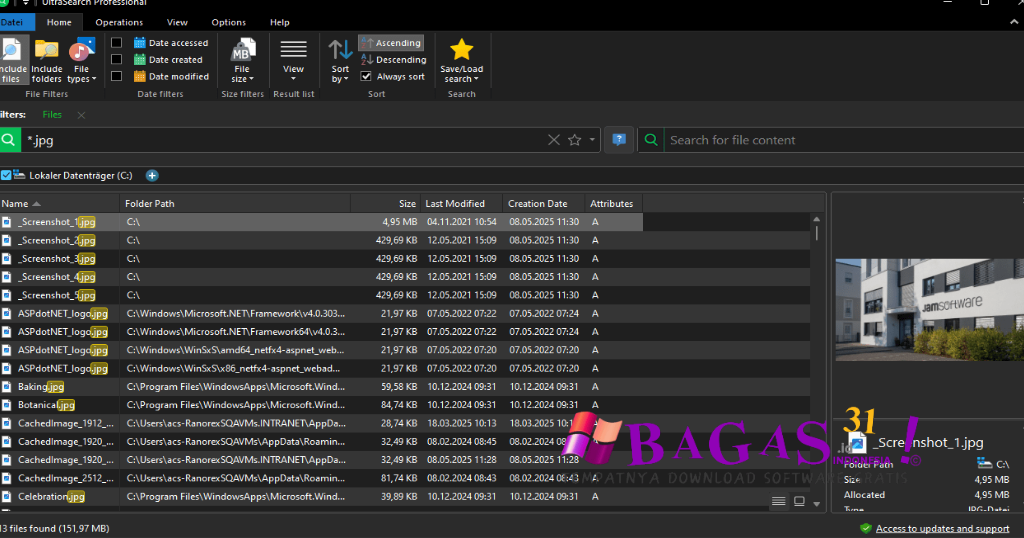Switch to the Options ribbon tab
This screenshot has width=1024, height=538.
click(229, 22)
